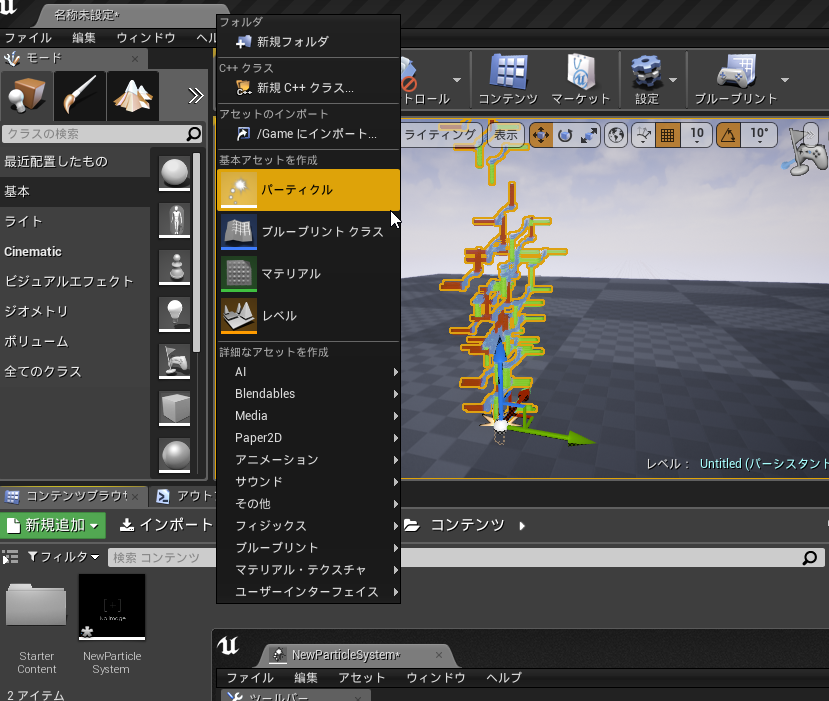Open the コンテンツ toolbar button
Screen dimensions: 829x701
click(508, 79)
